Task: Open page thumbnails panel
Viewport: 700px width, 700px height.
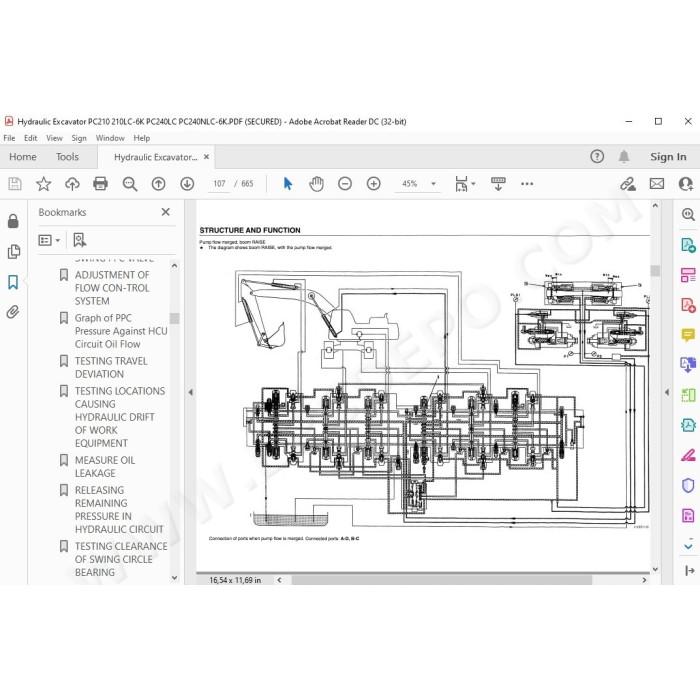Action: tap(14, 251)
